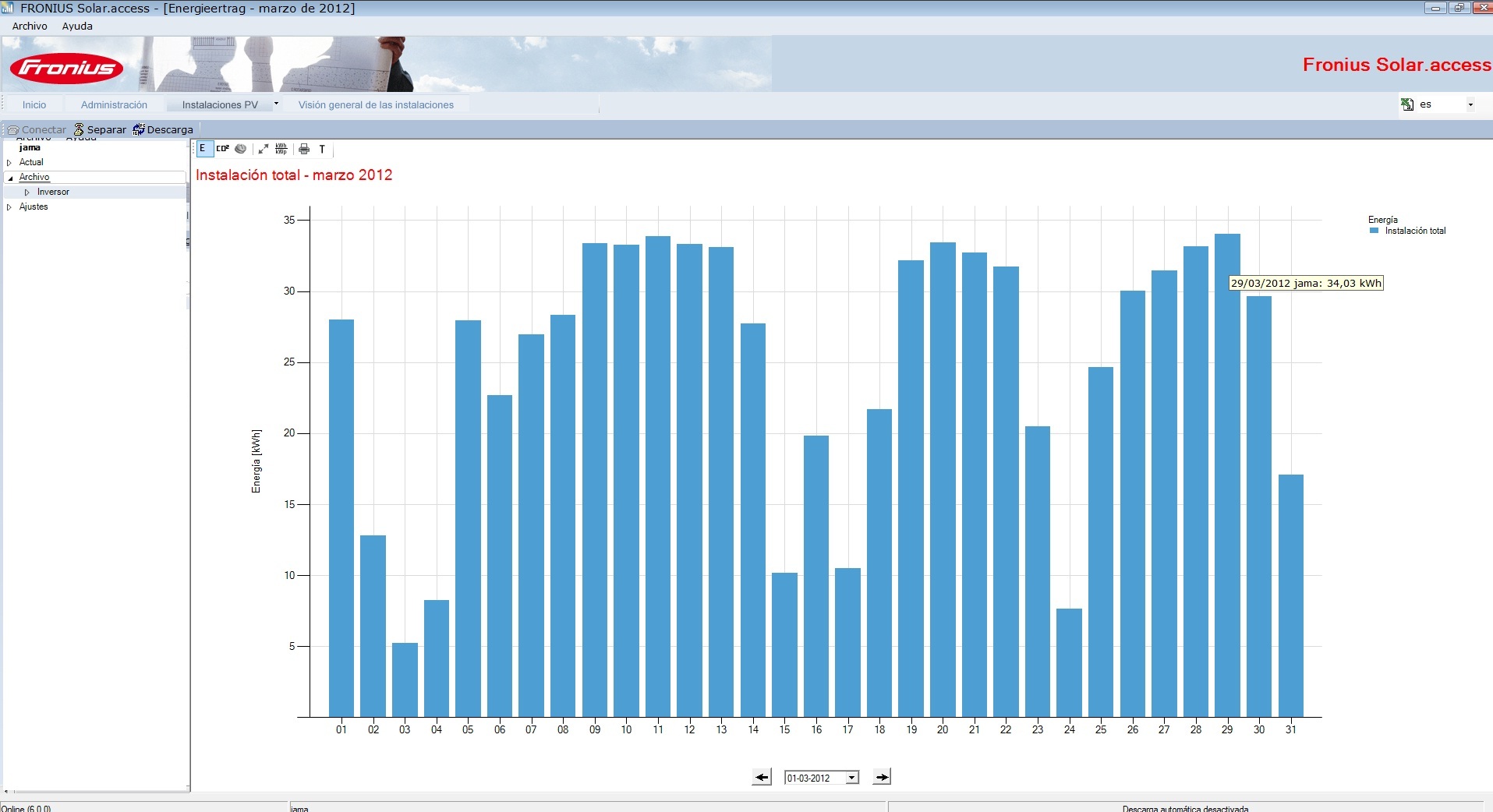Show the earnings coin view

point(241,149)
